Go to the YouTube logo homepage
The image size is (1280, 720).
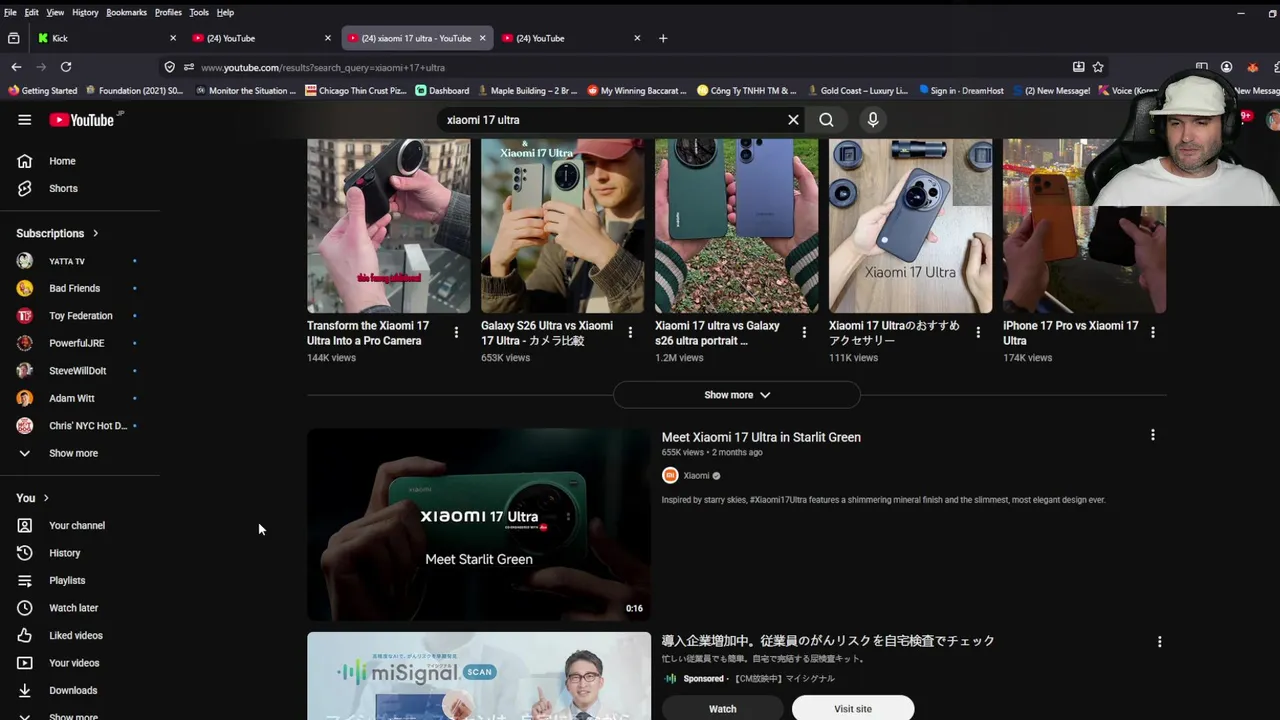tap(82, 120)
